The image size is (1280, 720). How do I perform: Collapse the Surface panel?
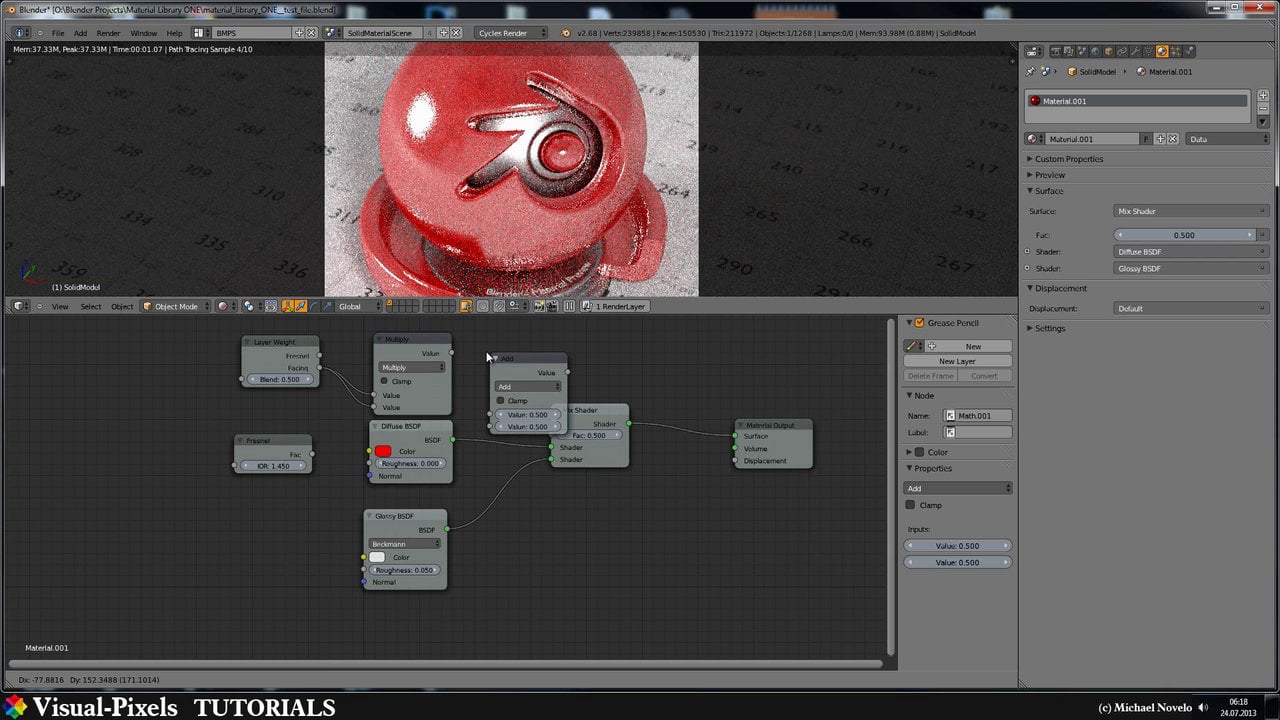[1049, 191]
